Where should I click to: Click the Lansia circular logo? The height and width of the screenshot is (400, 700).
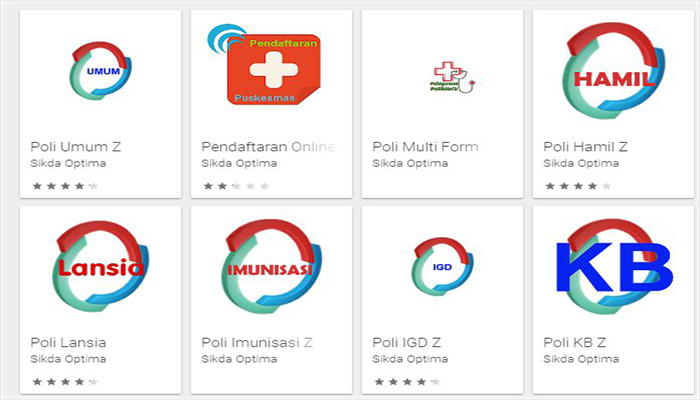click(x=100, y=266)
